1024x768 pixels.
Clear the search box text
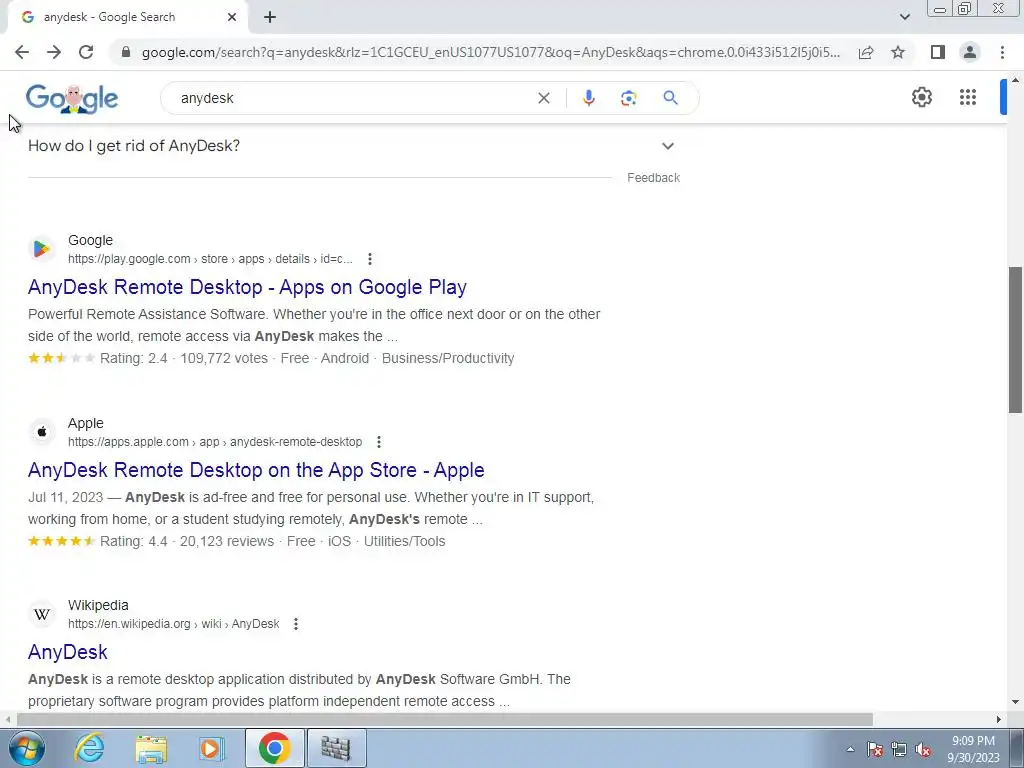[543, 98]
